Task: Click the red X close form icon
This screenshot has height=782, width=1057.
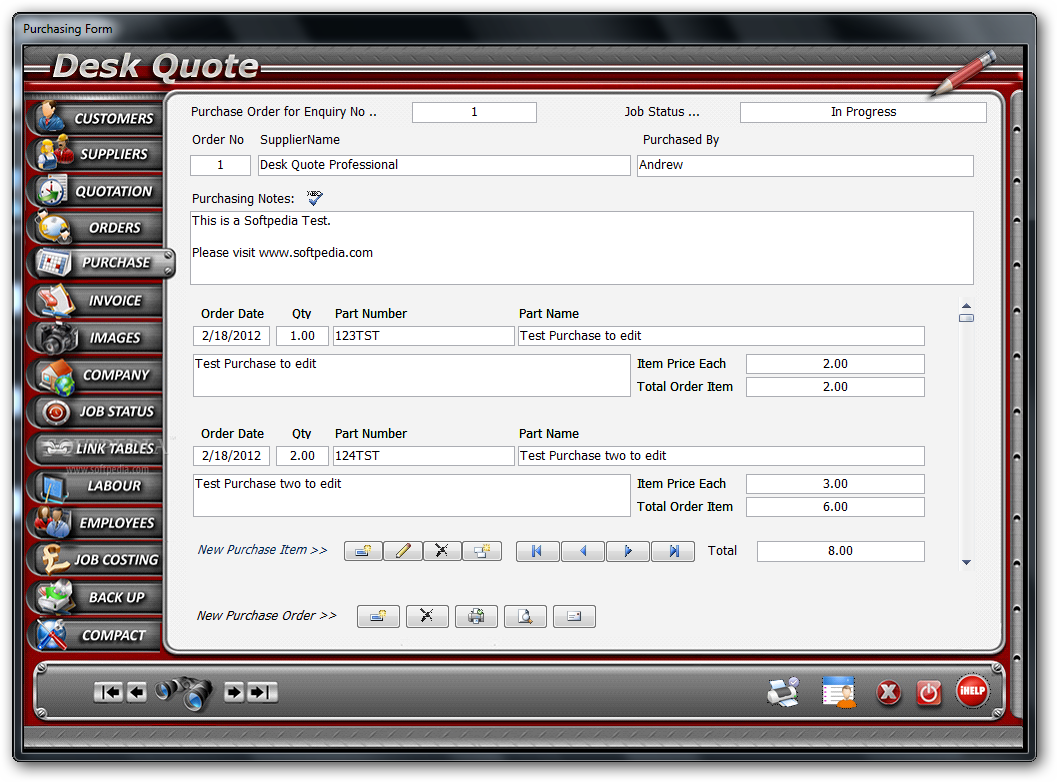Action: pos(888,692)
